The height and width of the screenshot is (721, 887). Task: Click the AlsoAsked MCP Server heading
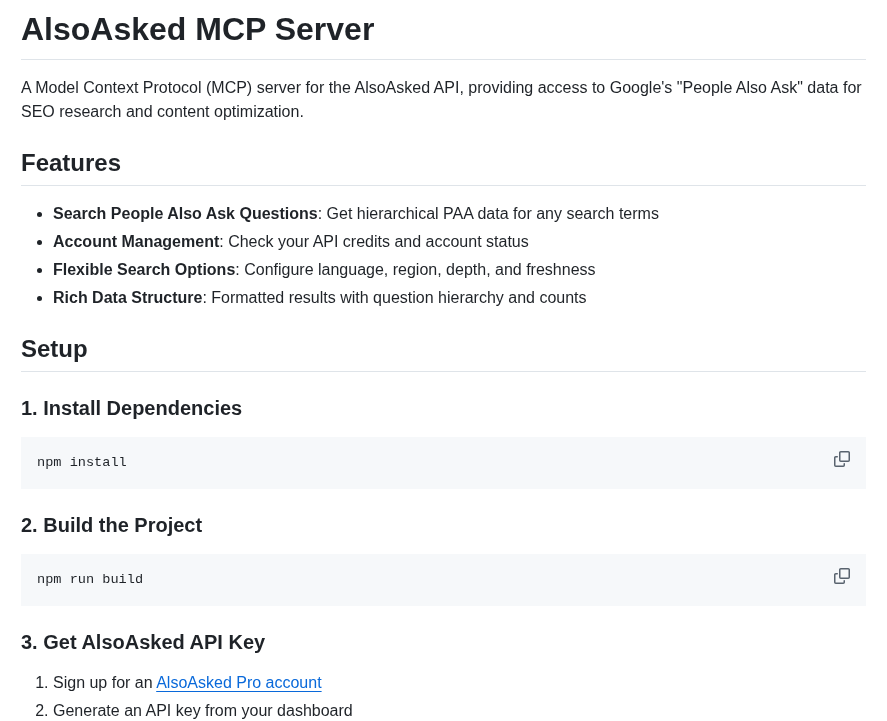tap(197, 29)
